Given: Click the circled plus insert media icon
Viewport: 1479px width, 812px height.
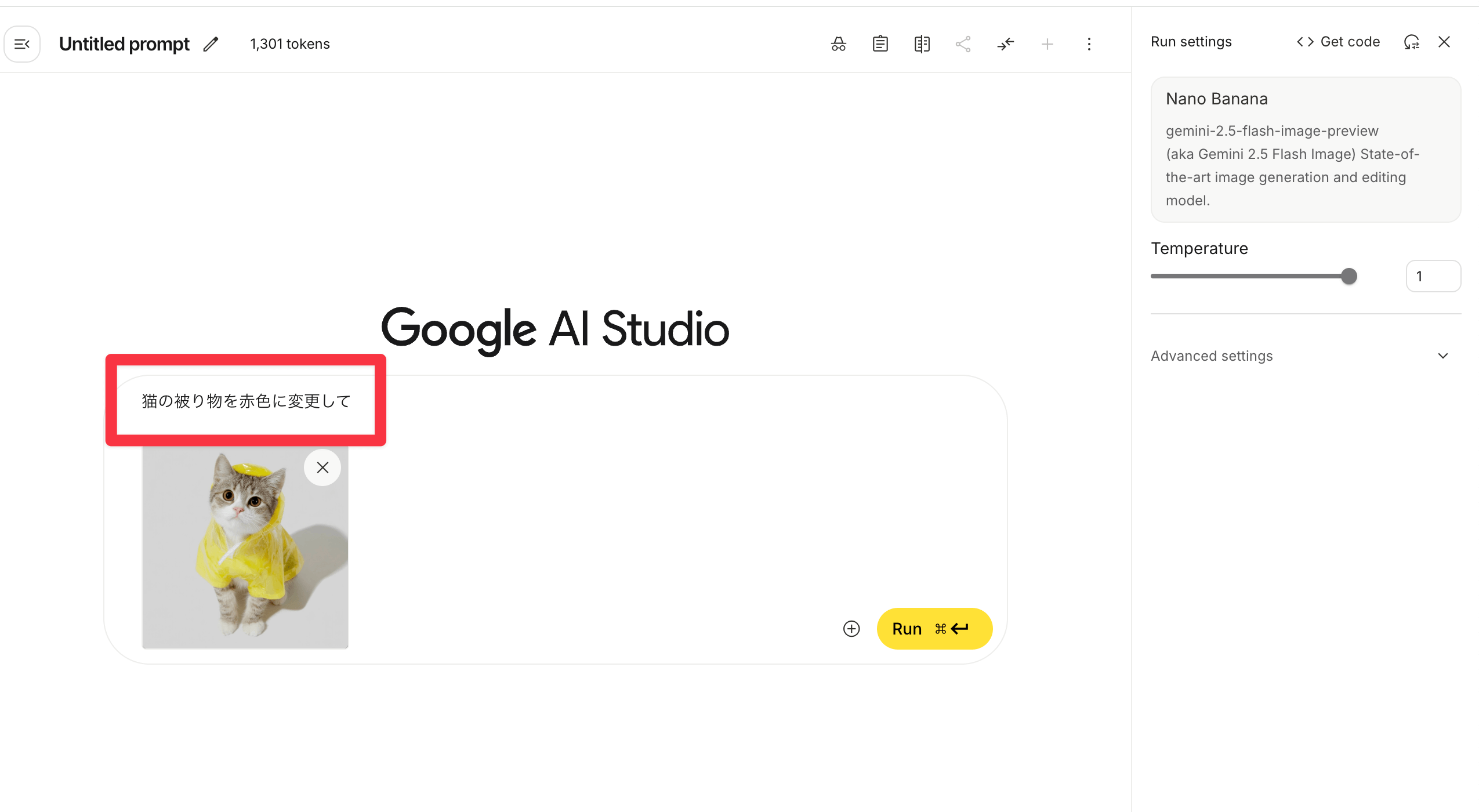Looking at the screenshot, I should click(x=851, y=629).
